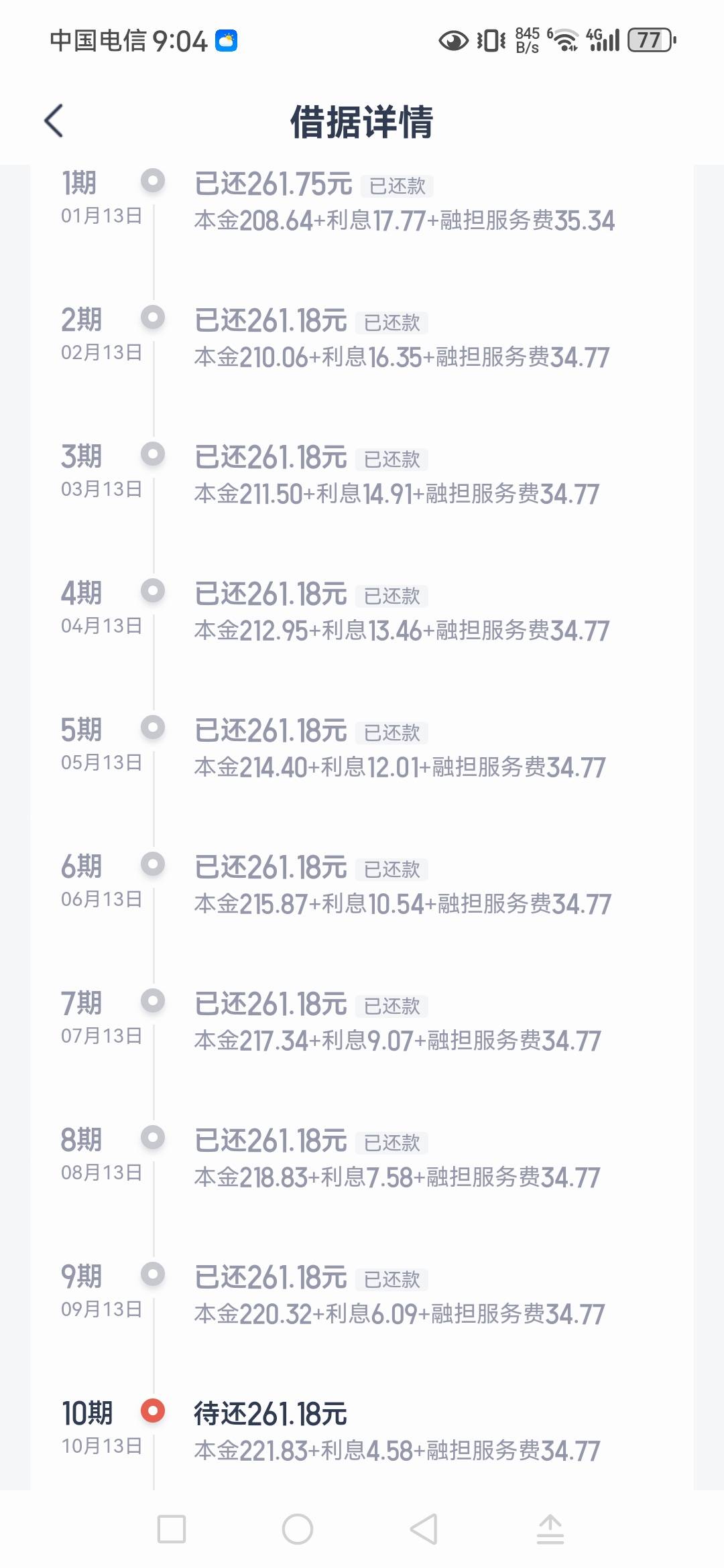
Task: Tap the Wi-Fi signal status icon
Action: click(x=564, y=41)
